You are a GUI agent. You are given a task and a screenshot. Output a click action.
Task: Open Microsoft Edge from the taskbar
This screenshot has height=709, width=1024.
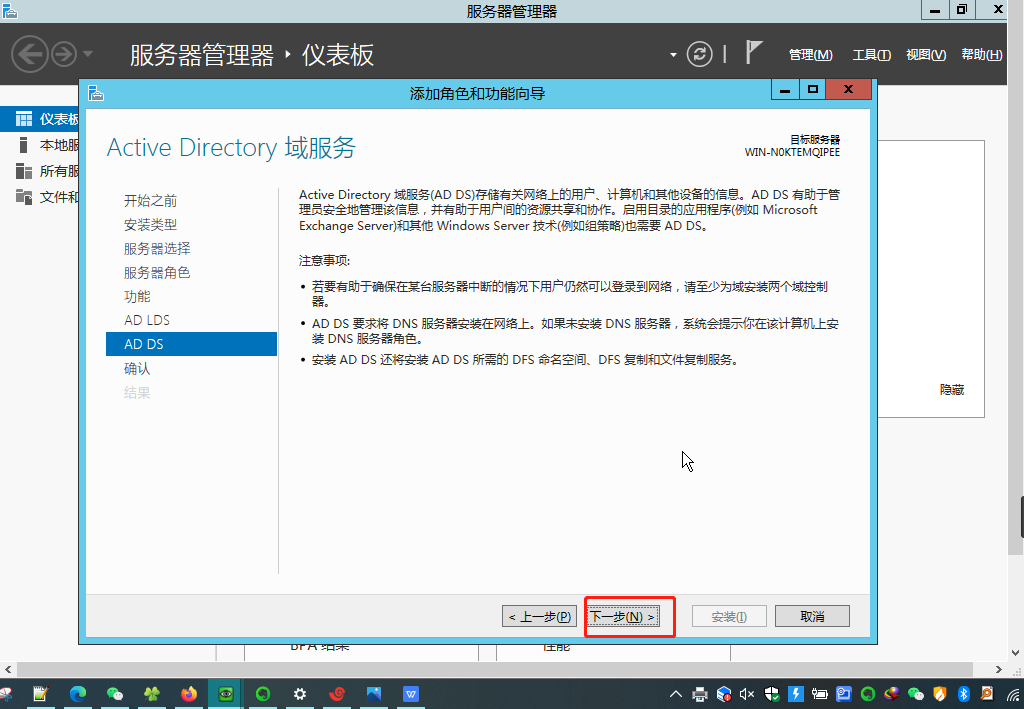[x=78, y=693]
